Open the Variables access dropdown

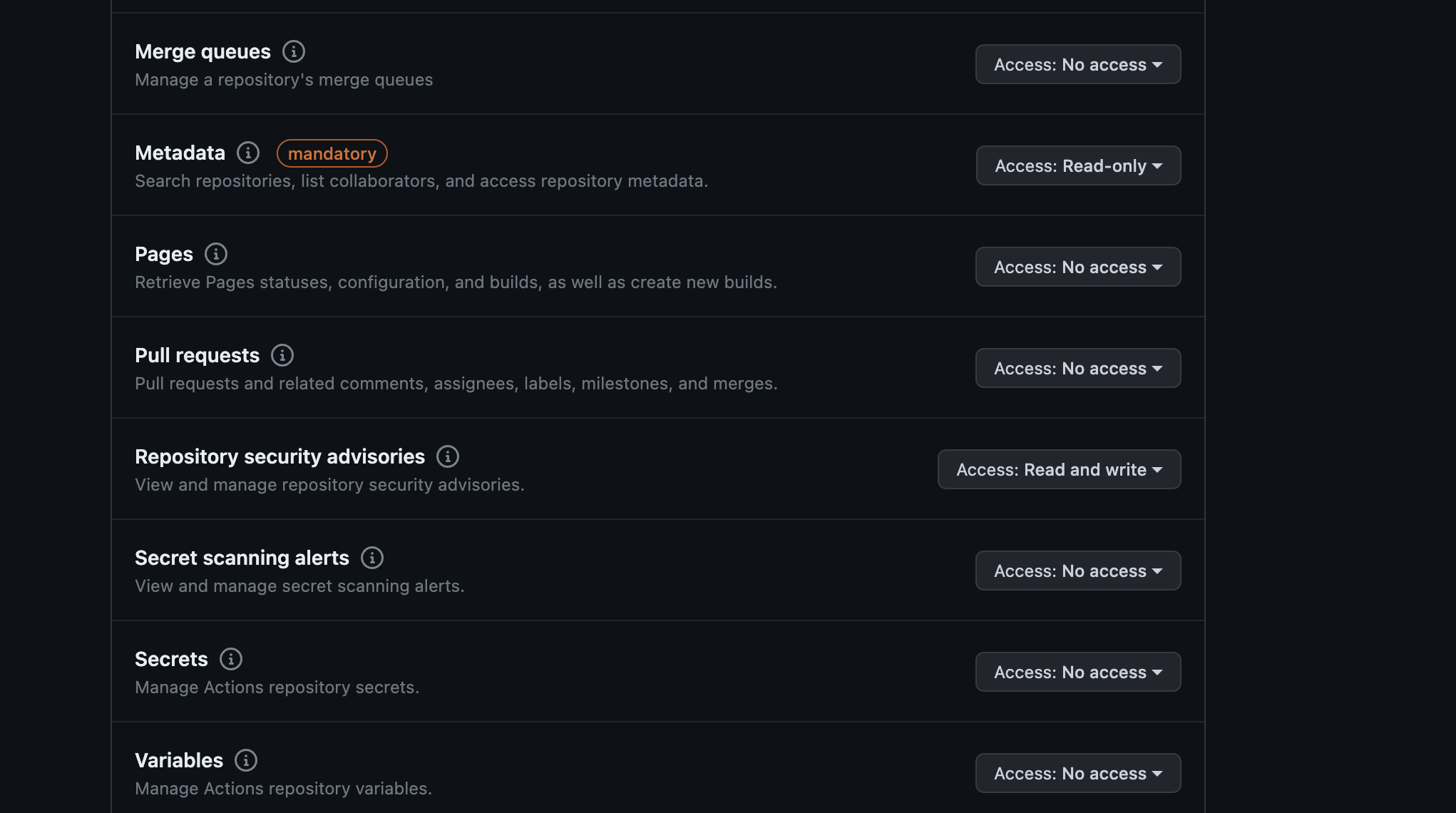(x=1077, y=773)
